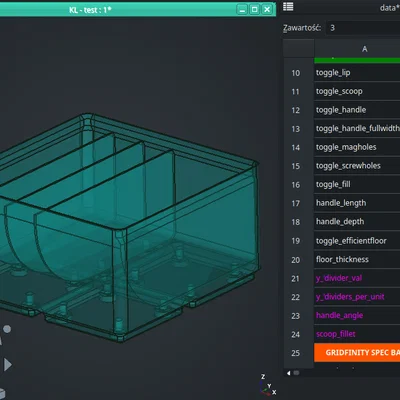The width and height of the screenshot is (400, 400).
Task: Select the y_divider_val cell
Action: coord(357,278)
